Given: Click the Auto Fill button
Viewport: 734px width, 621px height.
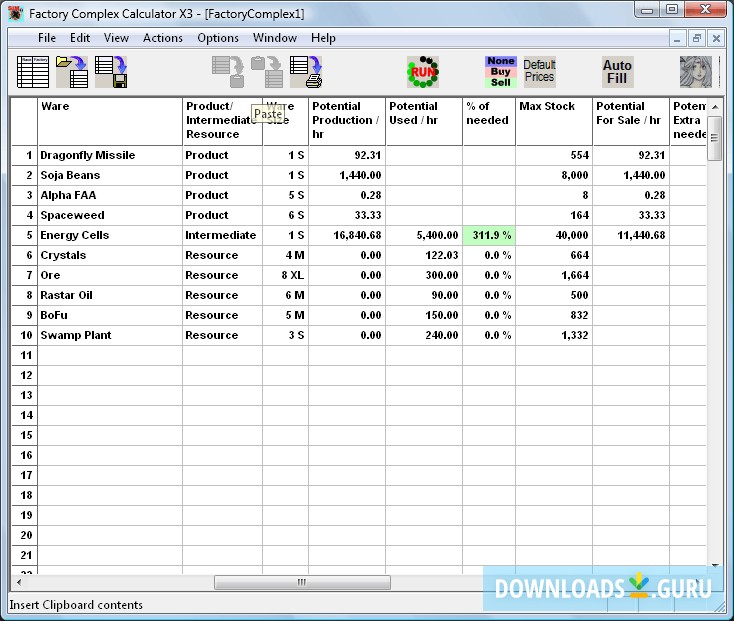Looking at the screenshot, I should (617, 72).
